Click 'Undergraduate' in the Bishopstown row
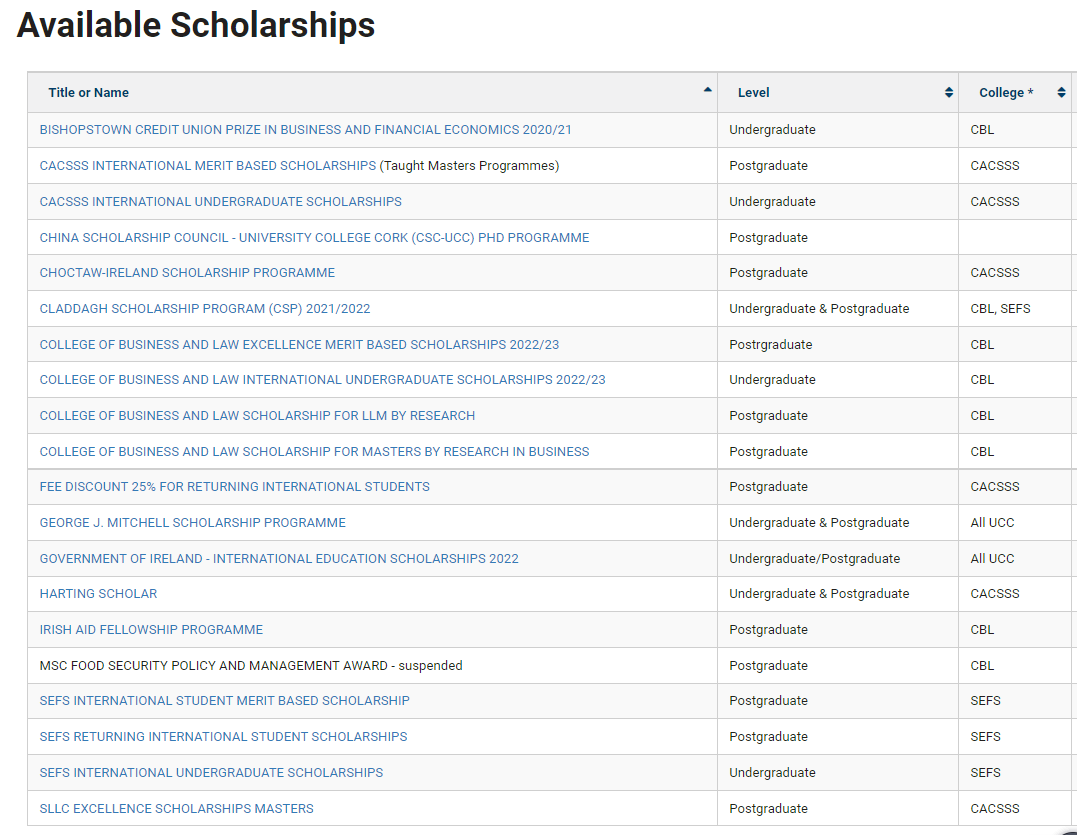1077x835 pixels. click(x=773, y=130)
